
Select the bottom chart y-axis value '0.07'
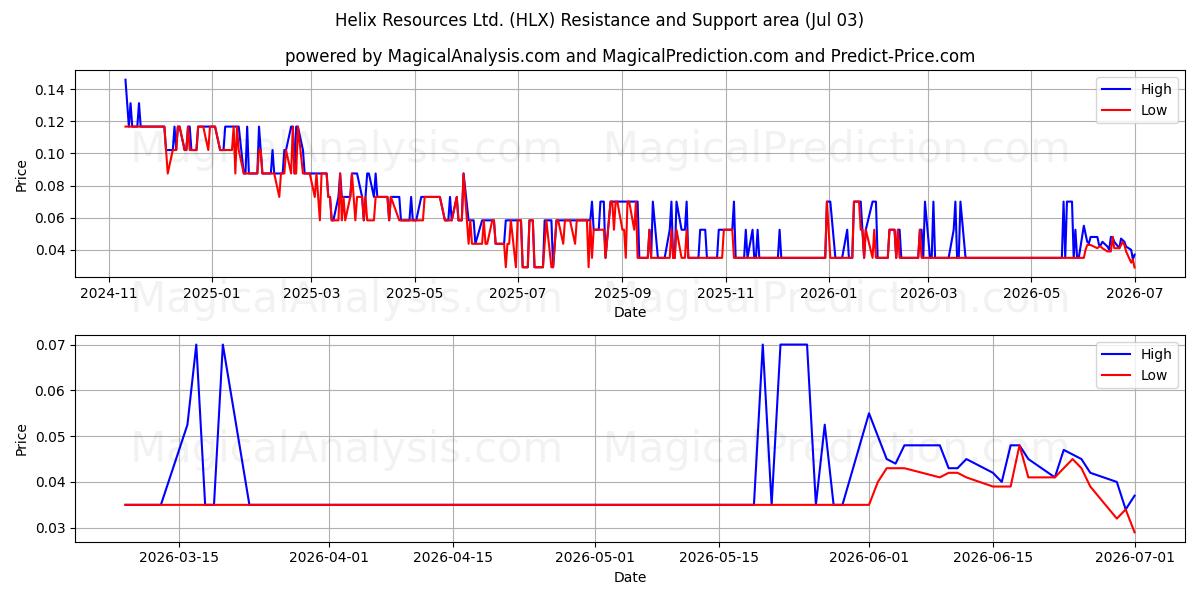[x=51, y=345]
